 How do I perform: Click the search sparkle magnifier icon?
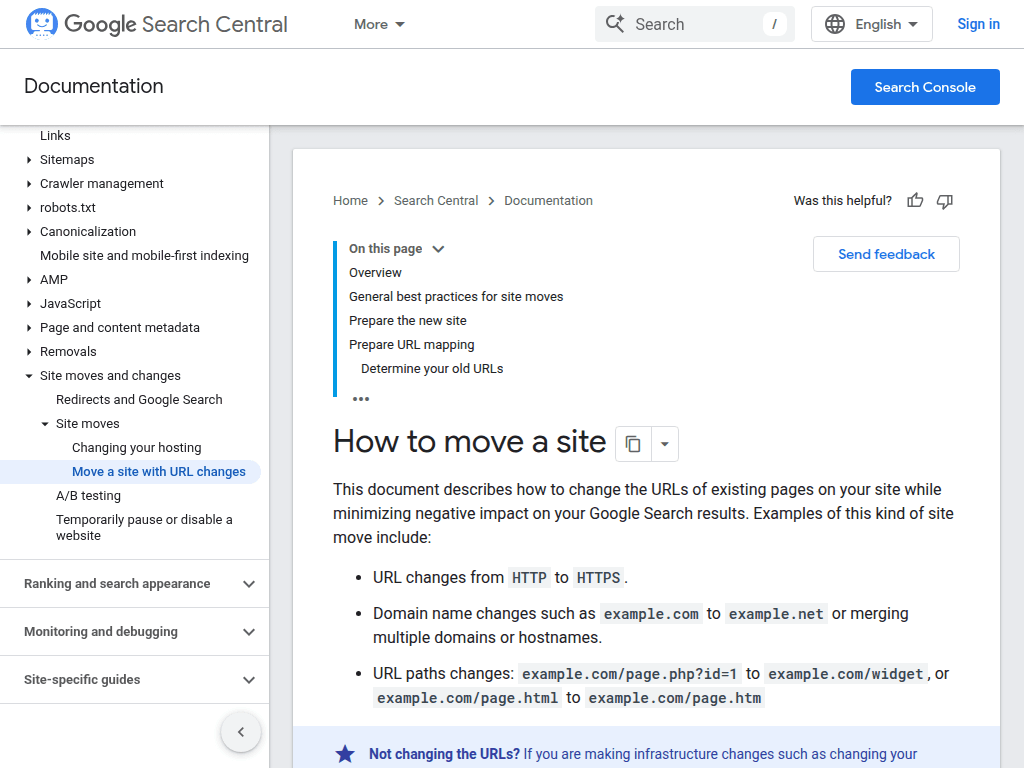(615, 24)
